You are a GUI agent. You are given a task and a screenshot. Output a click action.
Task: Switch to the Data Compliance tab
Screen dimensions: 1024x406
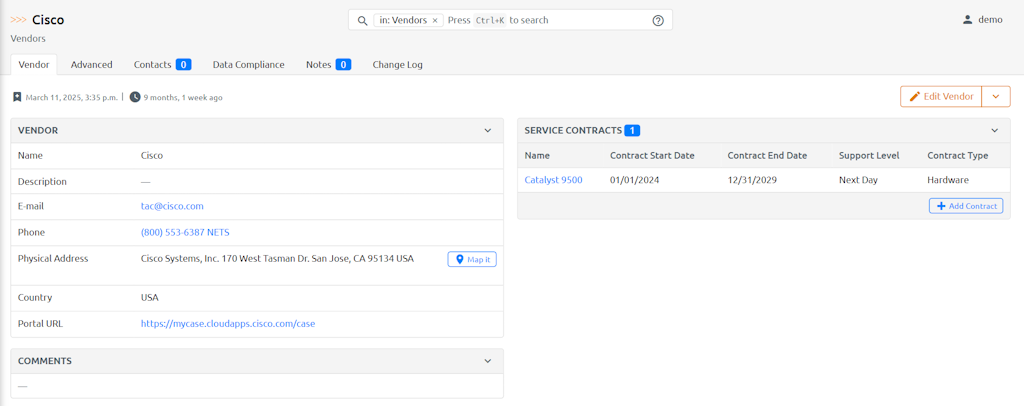click(x=248, y=64)
